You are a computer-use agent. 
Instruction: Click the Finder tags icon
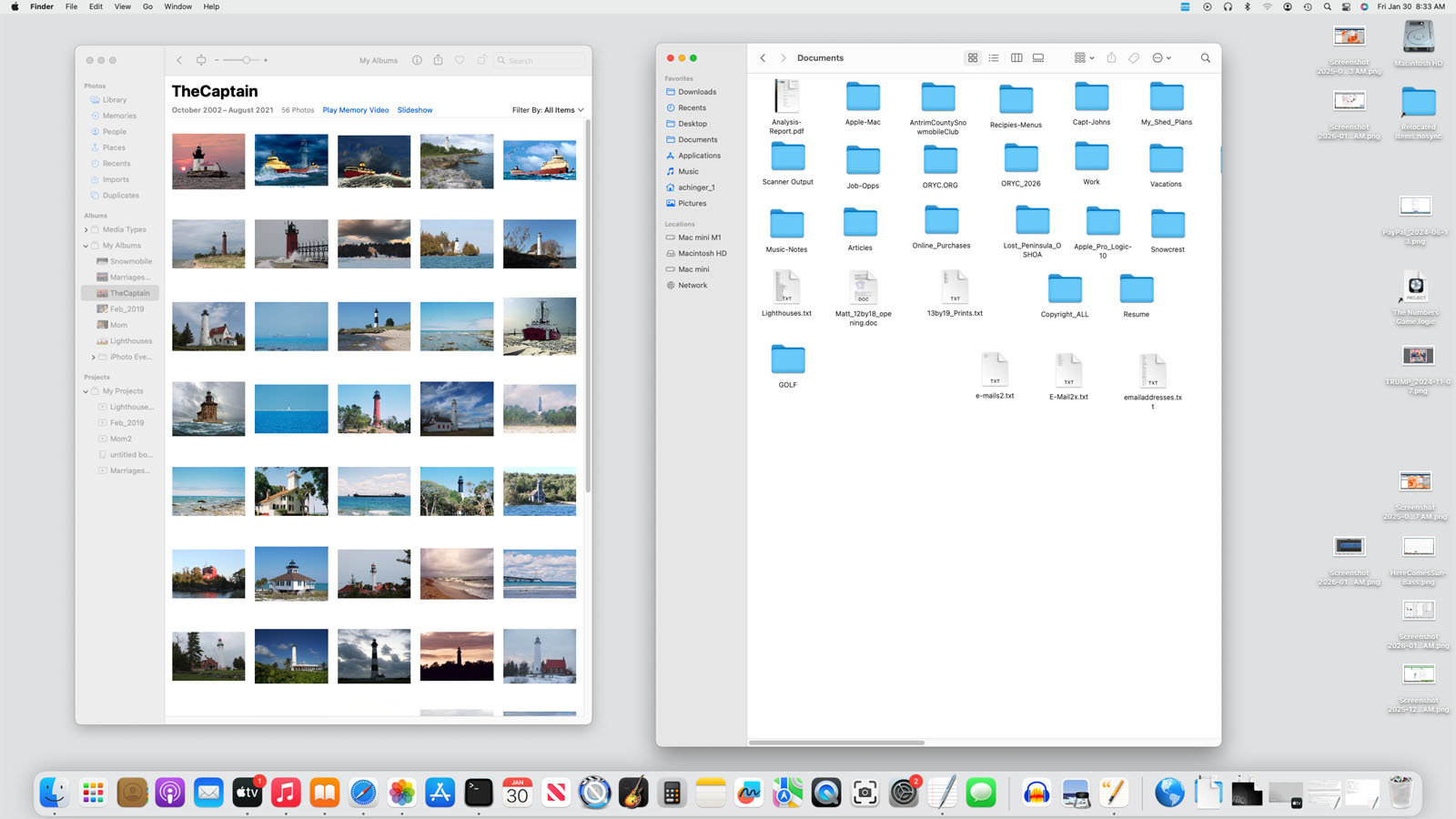(1134, 58)
